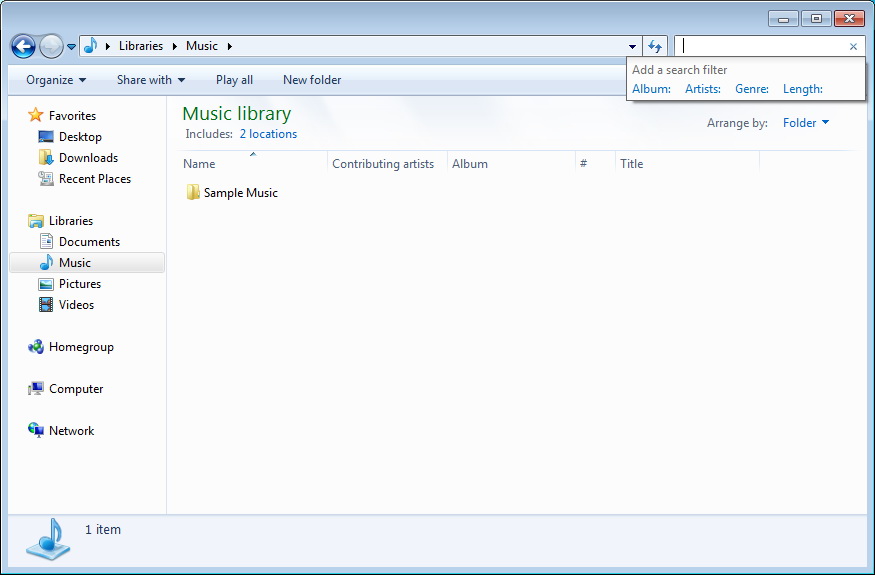Image resolution: width=875 pixels, height=575 pixels.
Task: Click the Homegroup icon
Action: (x=36, y=347)
